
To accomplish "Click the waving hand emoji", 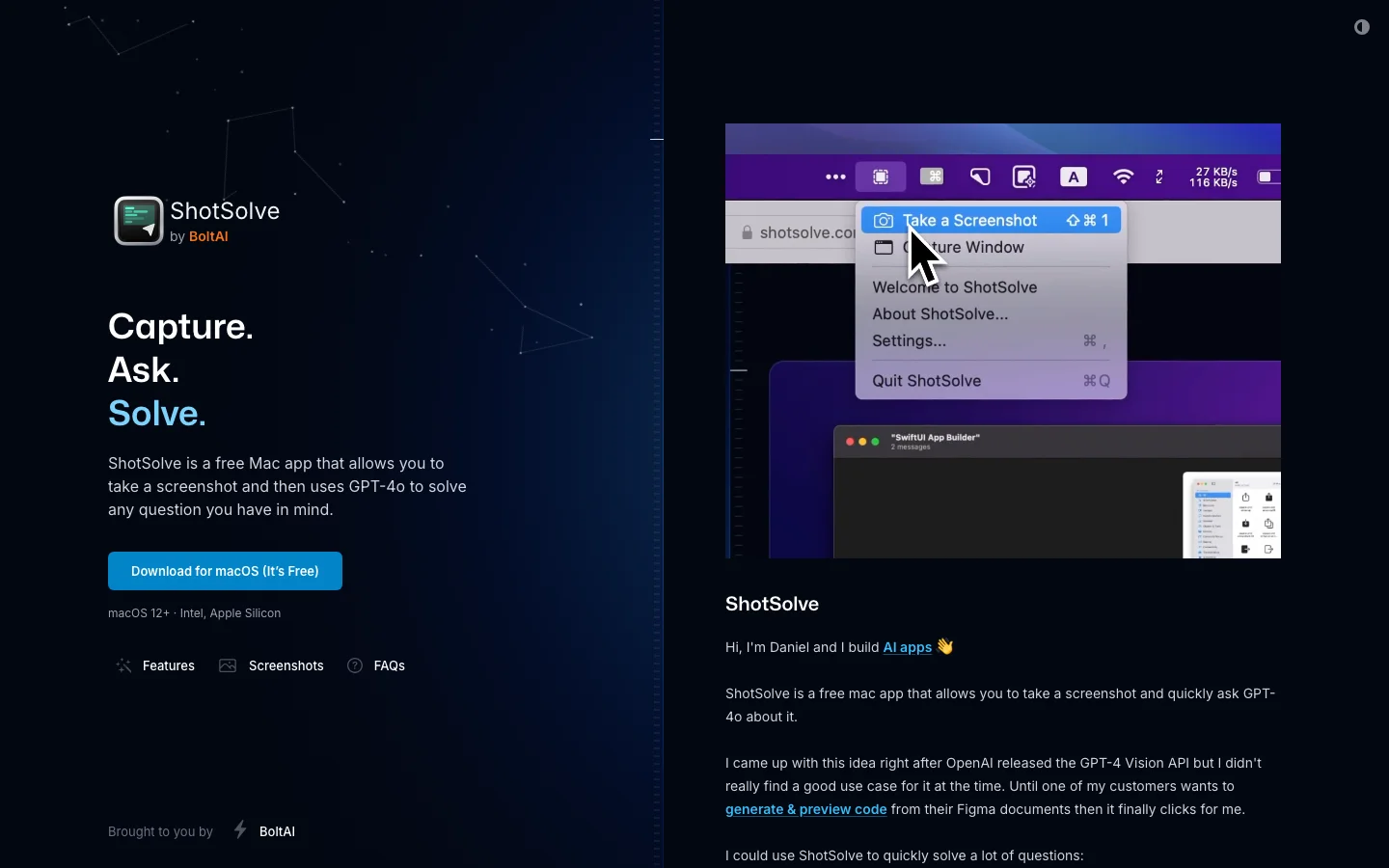I will (947, 647).
